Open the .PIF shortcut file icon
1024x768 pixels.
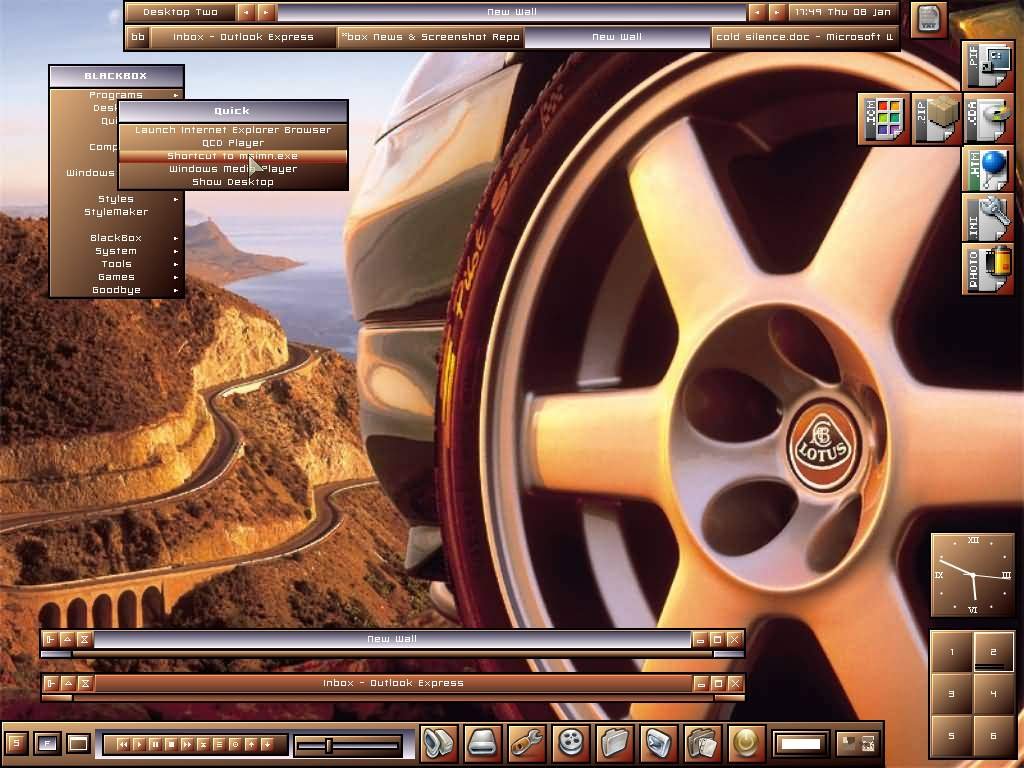pyautogui.click(x=987, y=65)
